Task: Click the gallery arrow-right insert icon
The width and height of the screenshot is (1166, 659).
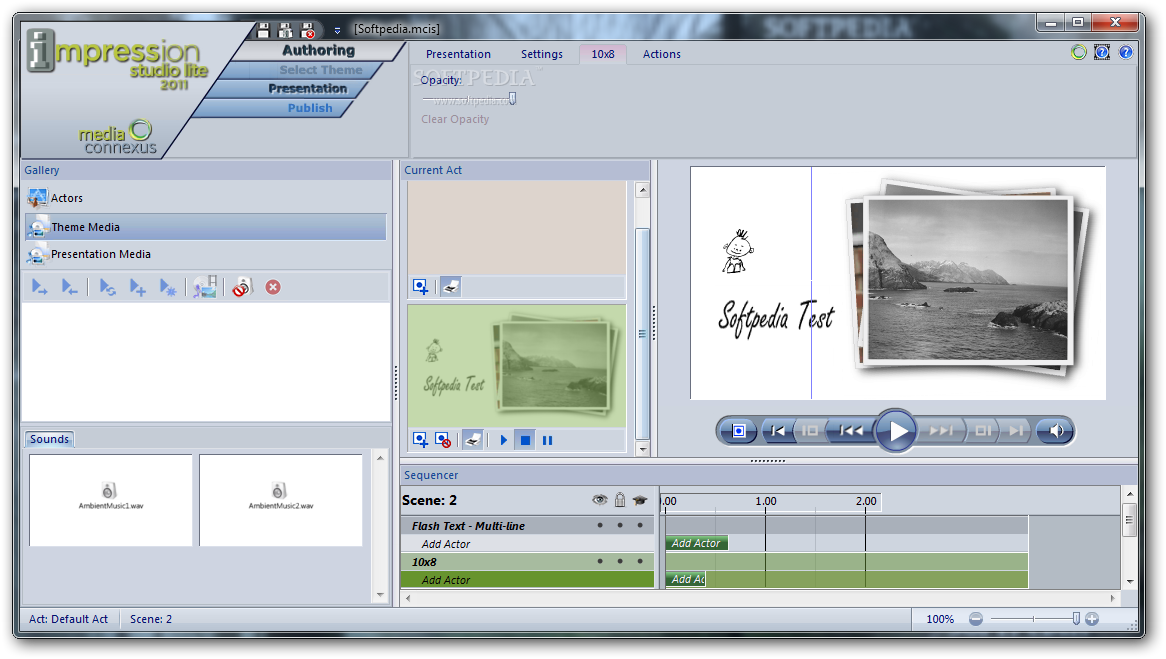Action: (x=39, y=287)
